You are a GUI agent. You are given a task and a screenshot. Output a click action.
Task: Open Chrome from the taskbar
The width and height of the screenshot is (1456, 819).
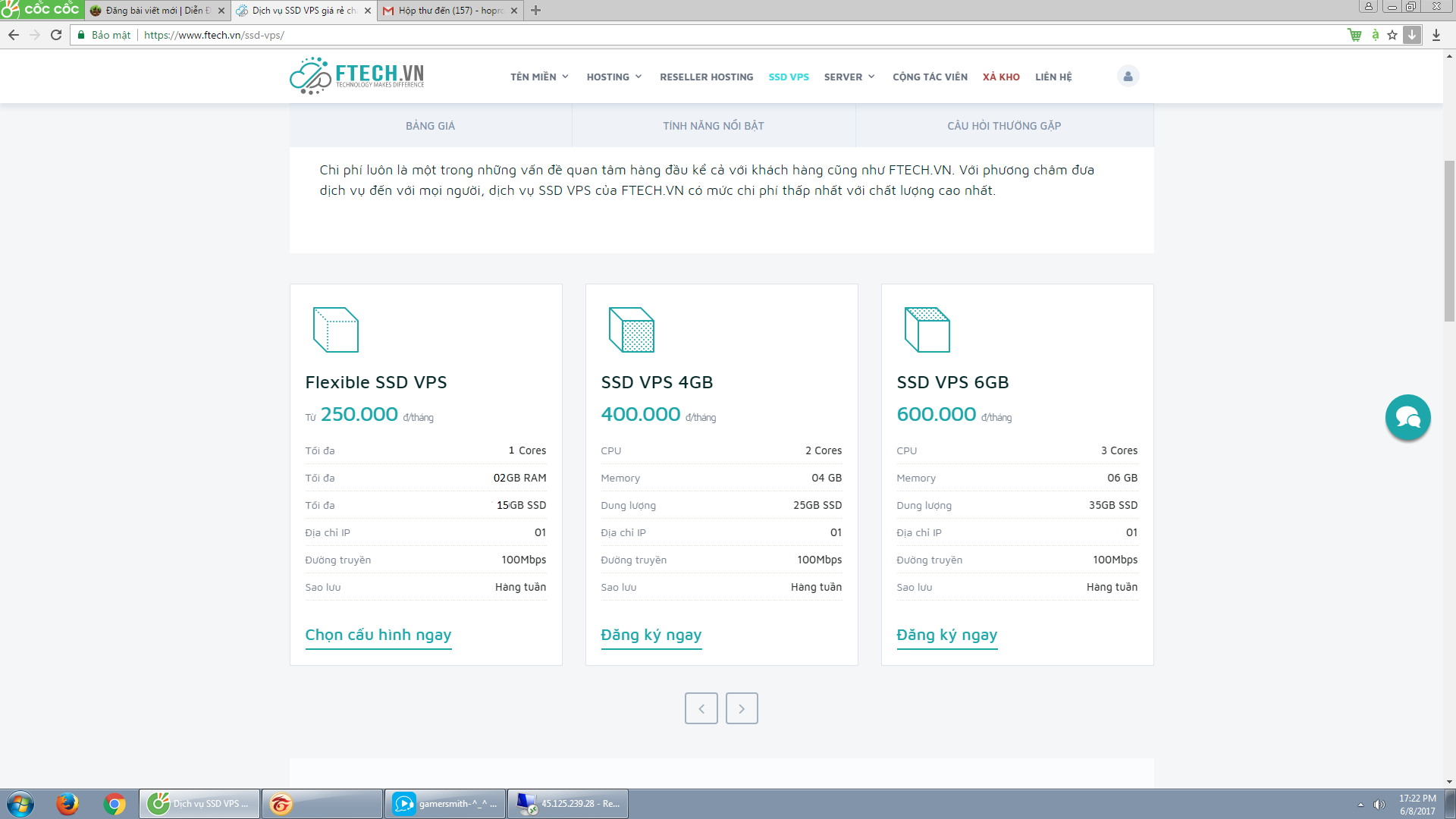[115, 803]
